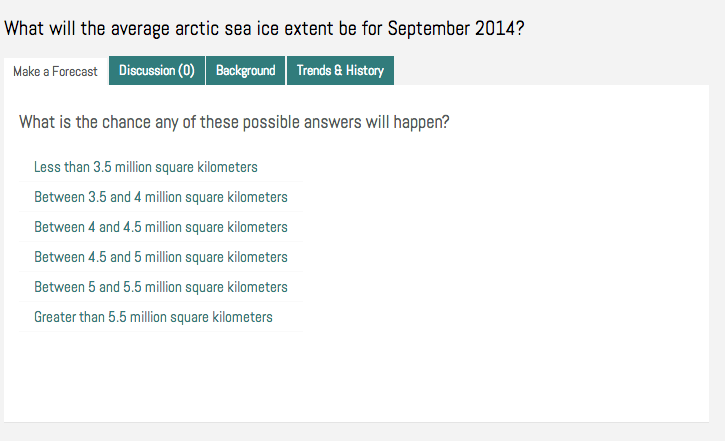The height and width of the screenshot is (441, 725).
Task: Select Between 3.5 and 4 million answer
Action: (161, 197)
